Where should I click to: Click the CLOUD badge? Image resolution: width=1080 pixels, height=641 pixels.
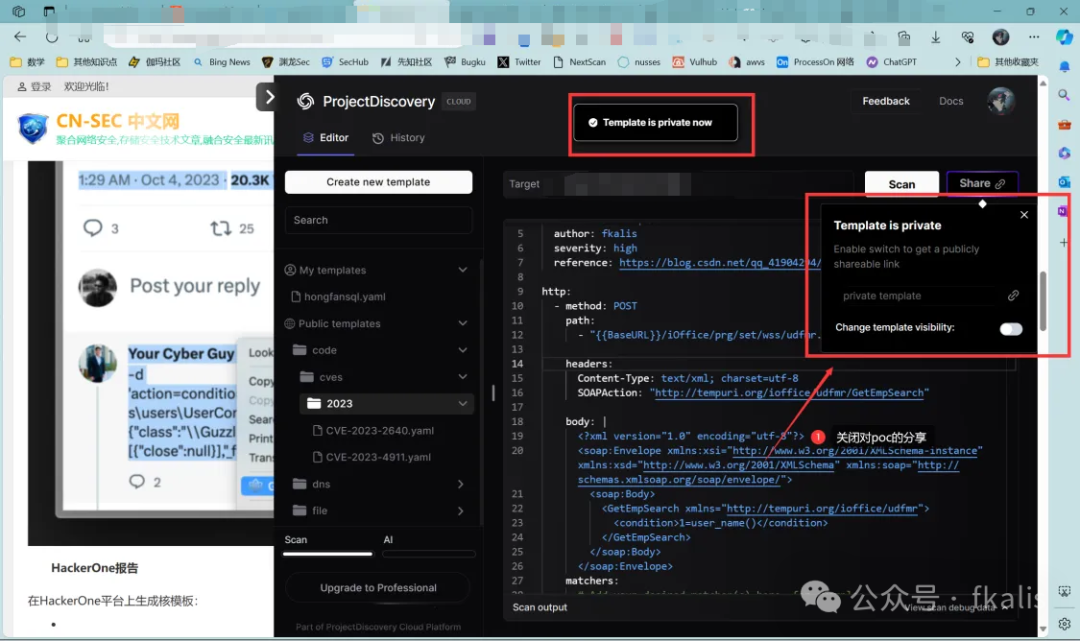point(458,101)
